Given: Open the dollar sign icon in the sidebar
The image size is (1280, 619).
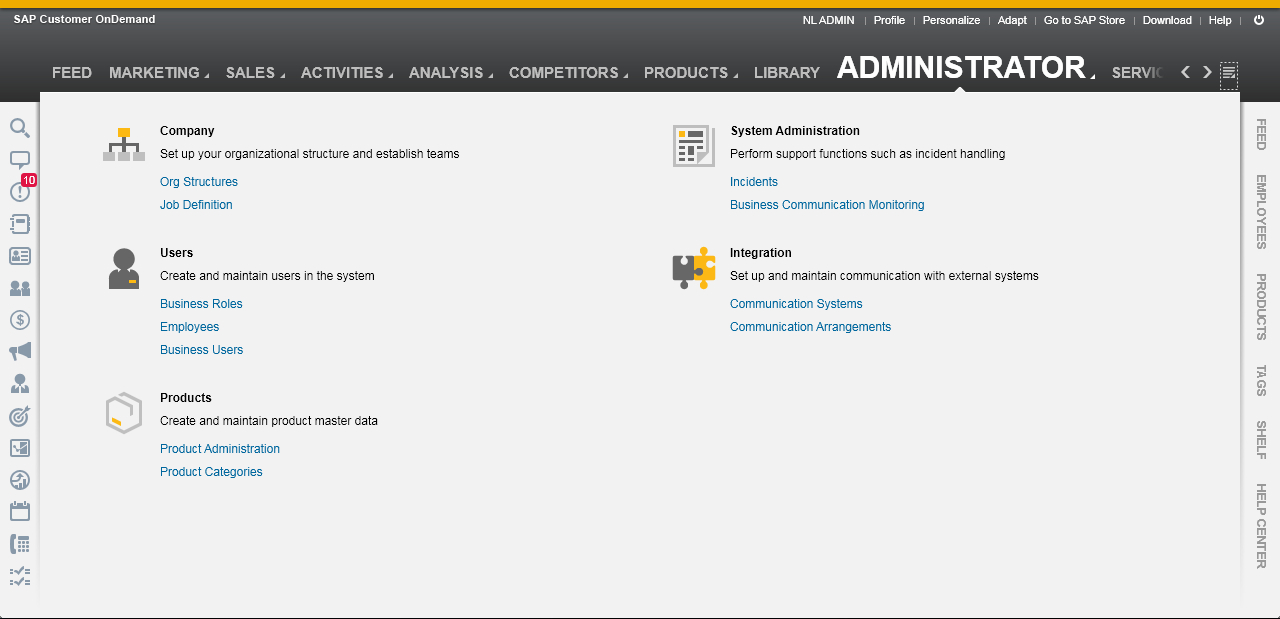Looking at the screenshot, I should click(x=20, y=320).
